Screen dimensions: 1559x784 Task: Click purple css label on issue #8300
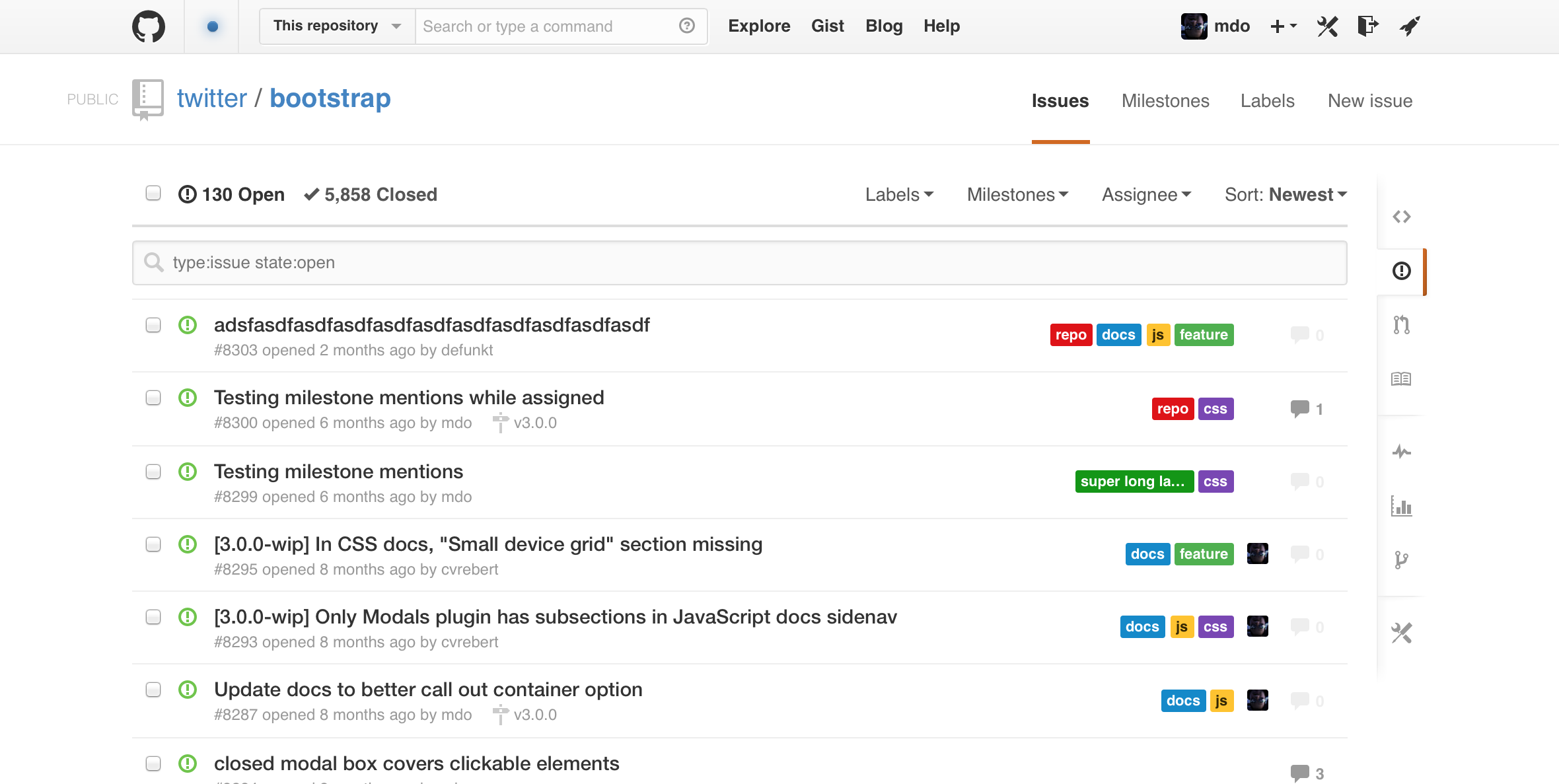point(1215,409)
